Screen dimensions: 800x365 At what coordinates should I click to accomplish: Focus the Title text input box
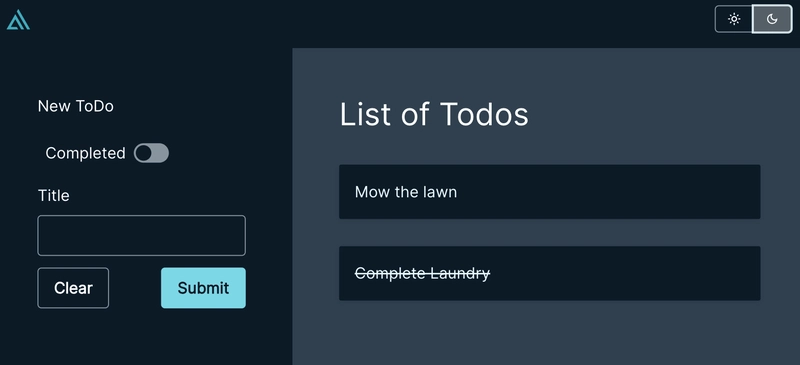(x=141, y=235)
